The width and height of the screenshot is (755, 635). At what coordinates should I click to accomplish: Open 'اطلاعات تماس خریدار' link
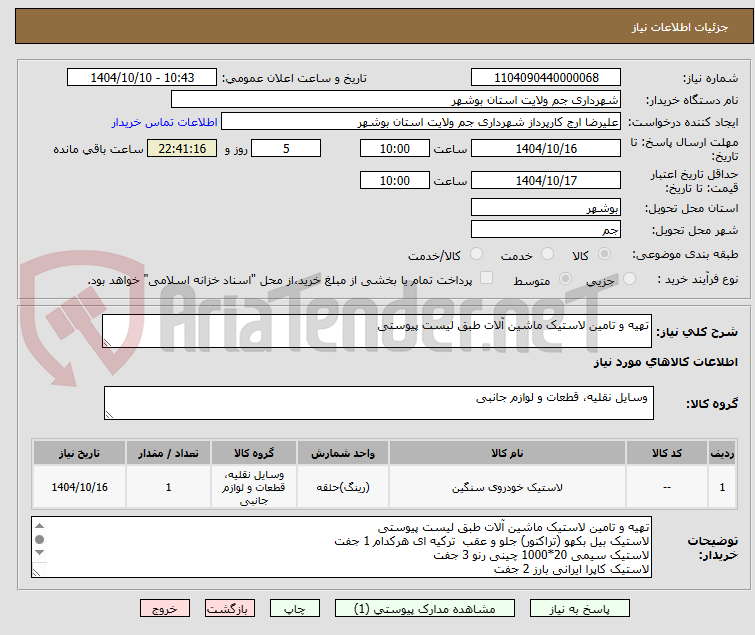click(165, 122)
